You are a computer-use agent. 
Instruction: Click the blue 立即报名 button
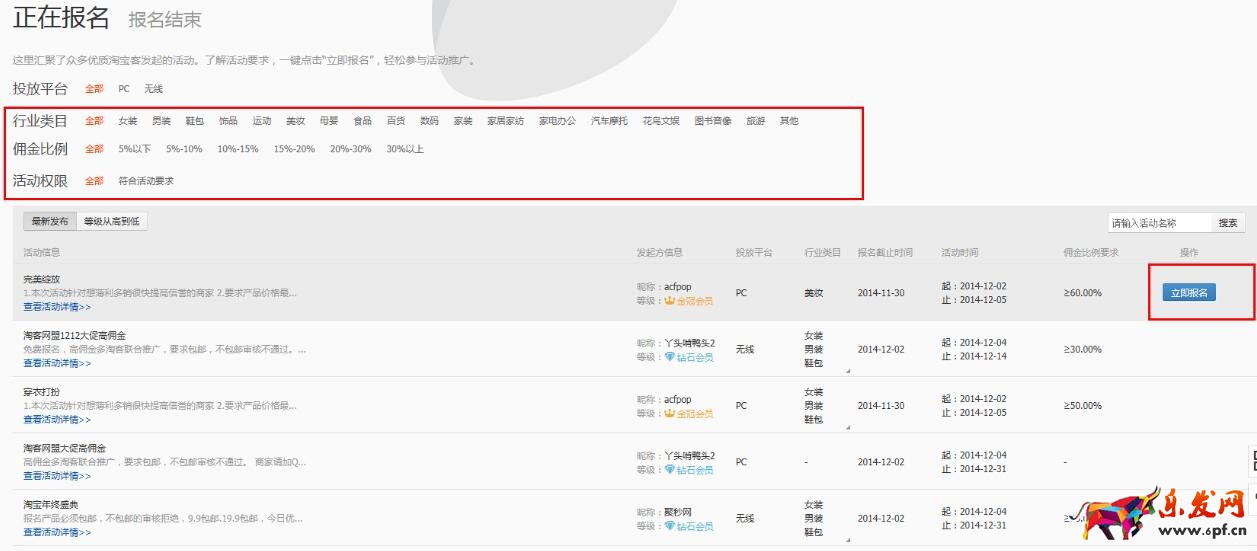pyautogui.click(x=1188, y=293)
